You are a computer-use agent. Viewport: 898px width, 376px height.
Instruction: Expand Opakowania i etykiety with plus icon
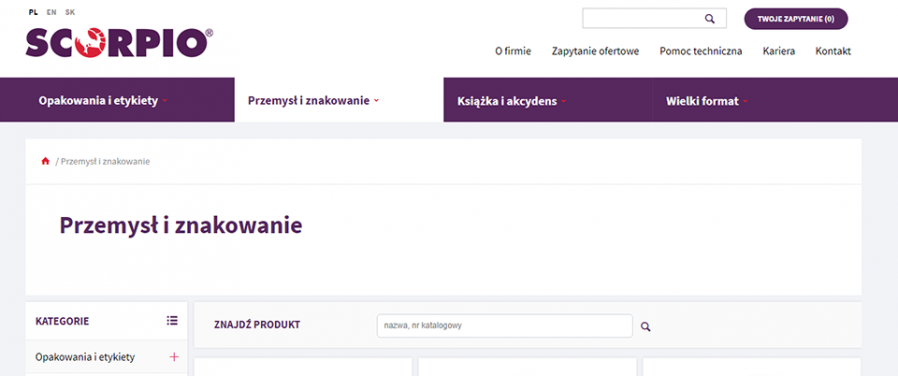174,357
